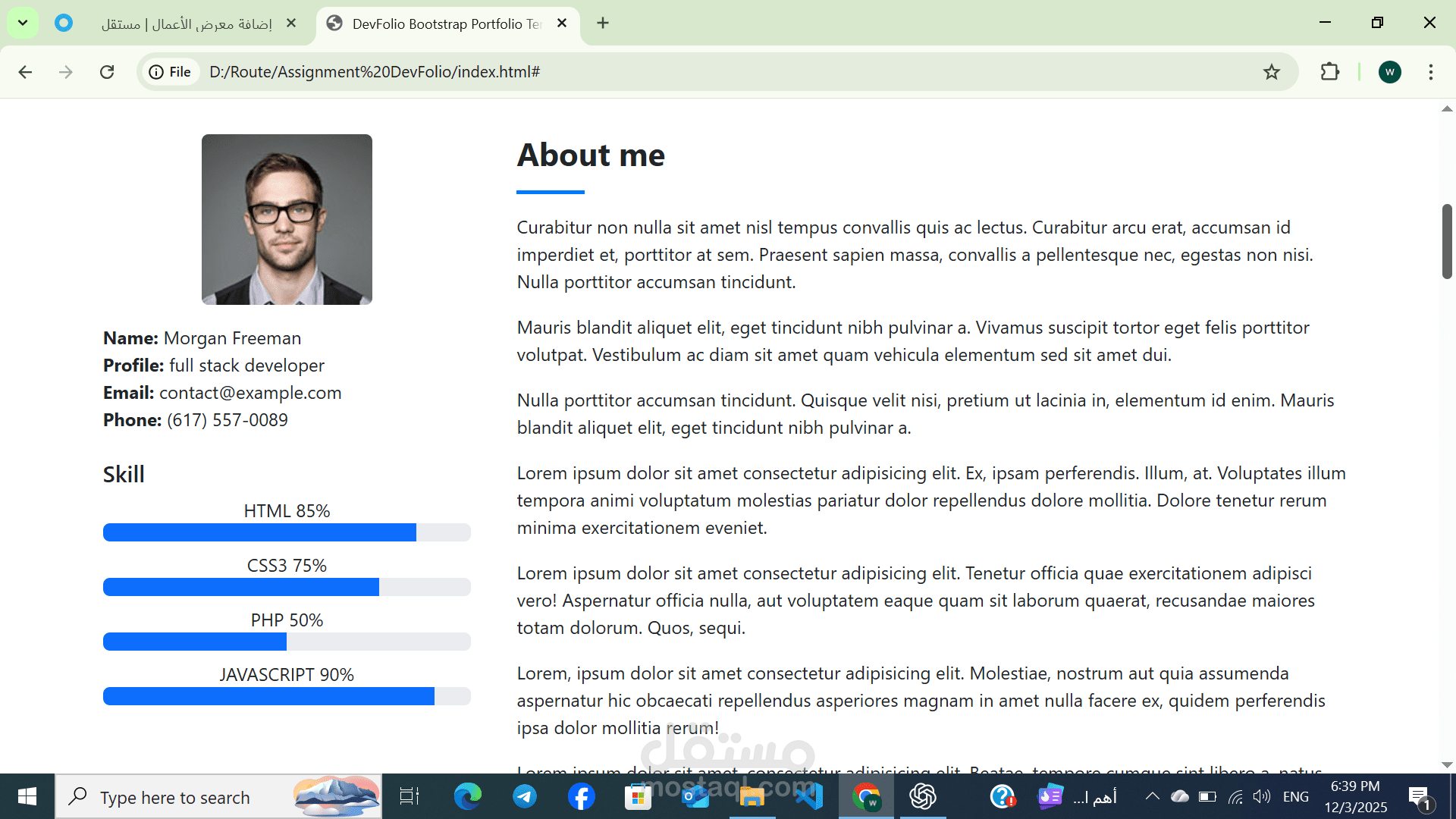Click the address bar URL

point(375,72)
